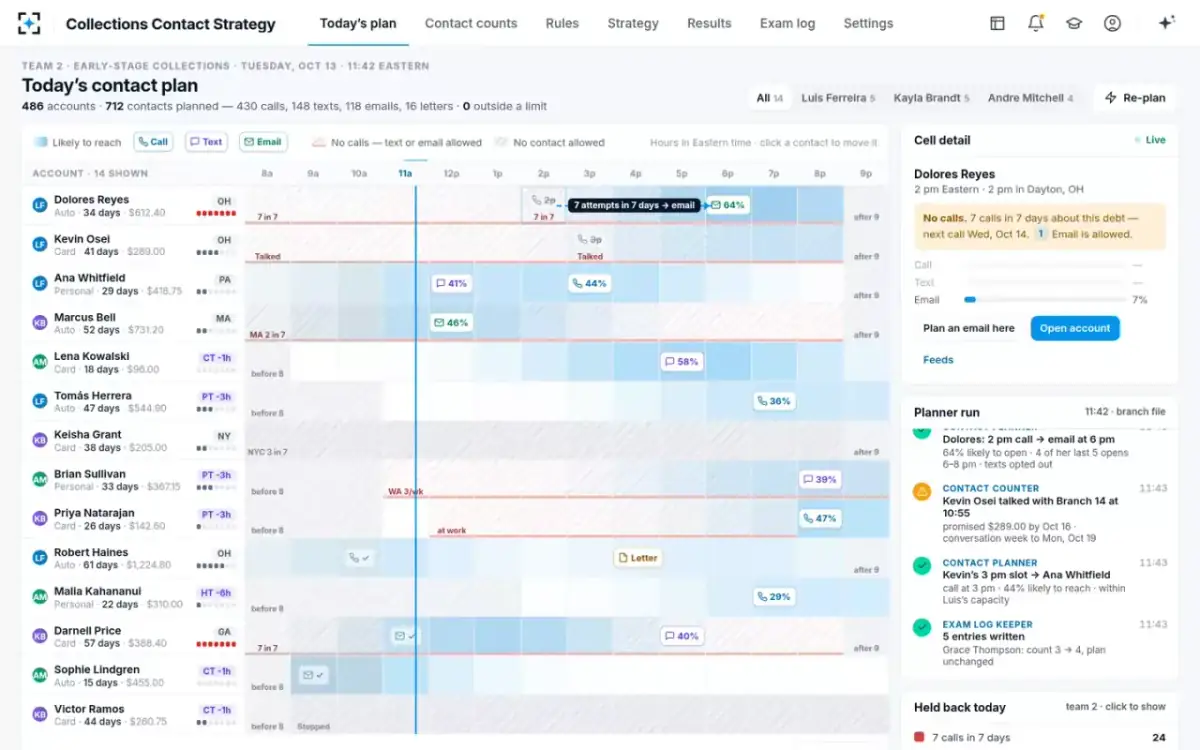
Task: Click the Live status indicator
Action: click(1150, 140)
